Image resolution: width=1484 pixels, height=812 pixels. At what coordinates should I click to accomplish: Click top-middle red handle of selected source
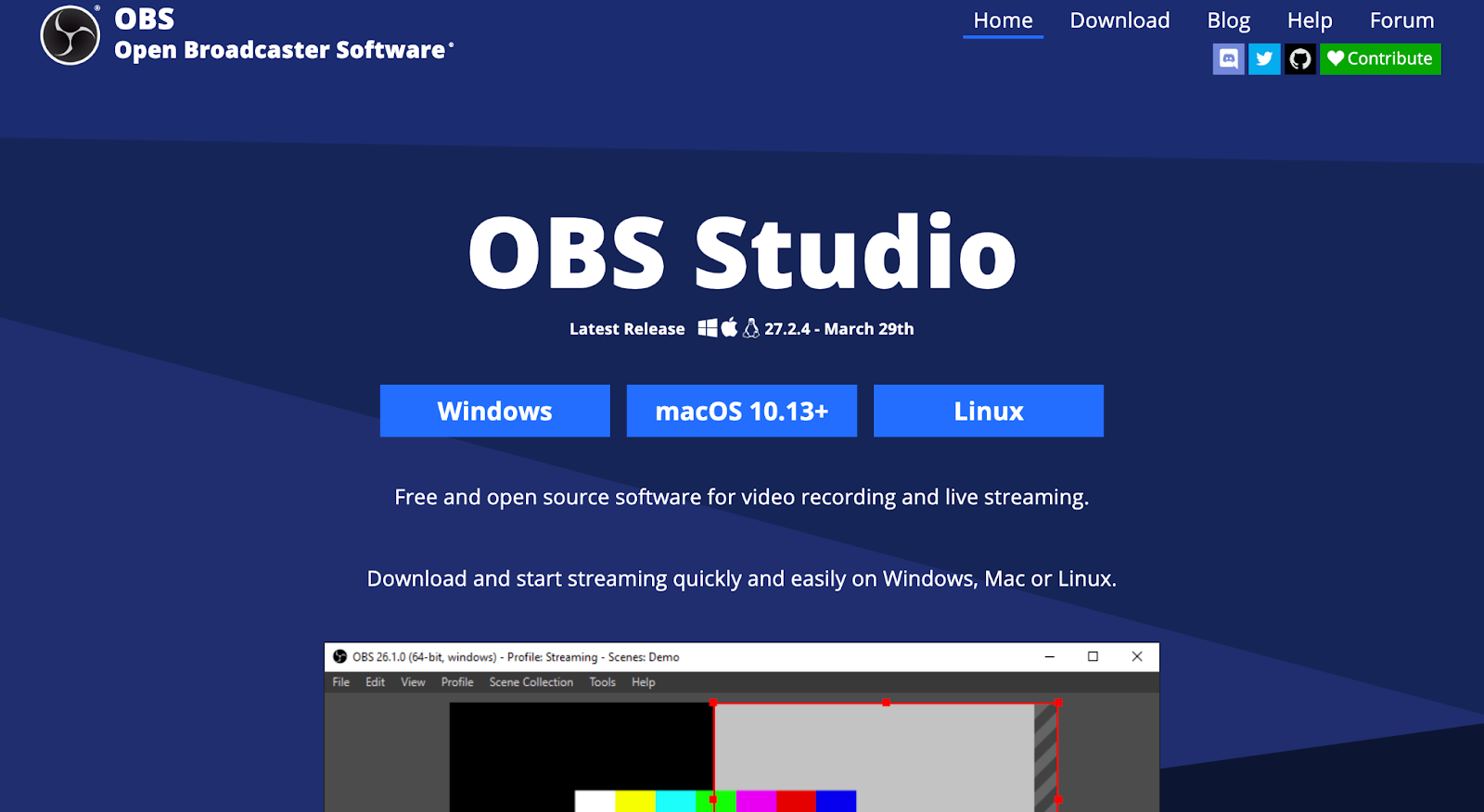click(x=886, y=703)
